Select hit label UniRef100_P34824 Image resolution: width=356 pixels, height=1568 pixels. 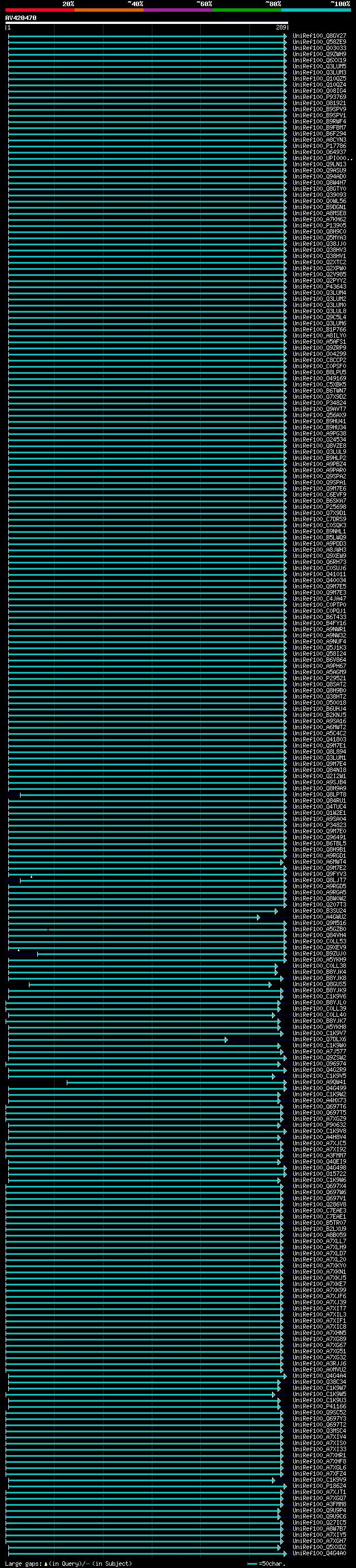(319, 403)
